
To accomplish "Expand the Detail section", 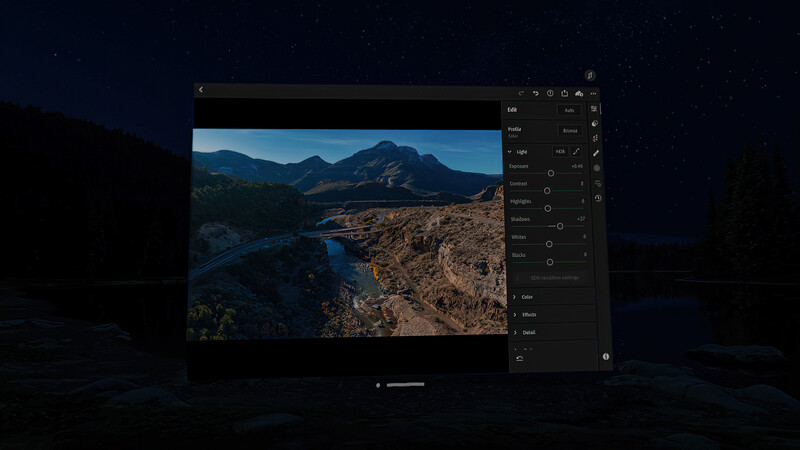I will (554, 333).
